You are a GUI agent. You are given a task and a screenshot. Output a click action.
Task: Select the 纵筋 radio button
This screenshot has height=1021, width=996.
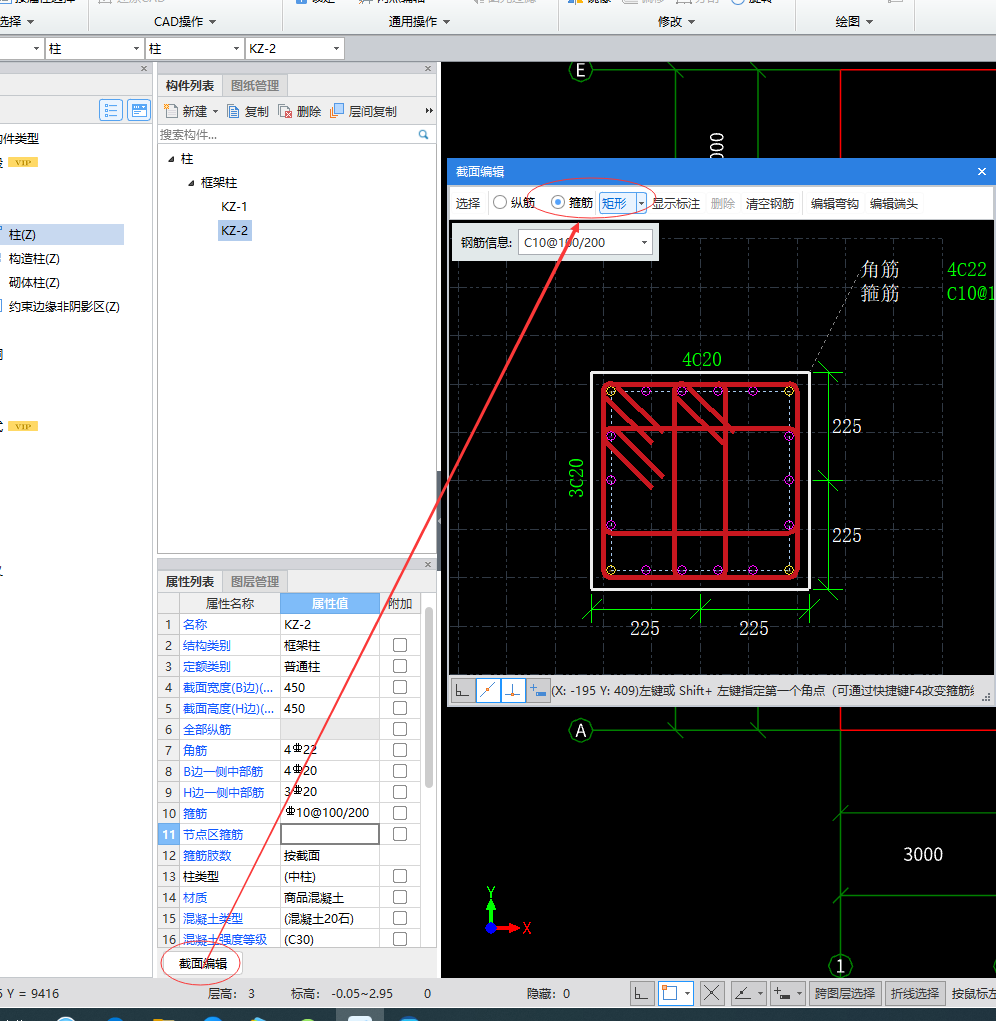tap(500, 203)
